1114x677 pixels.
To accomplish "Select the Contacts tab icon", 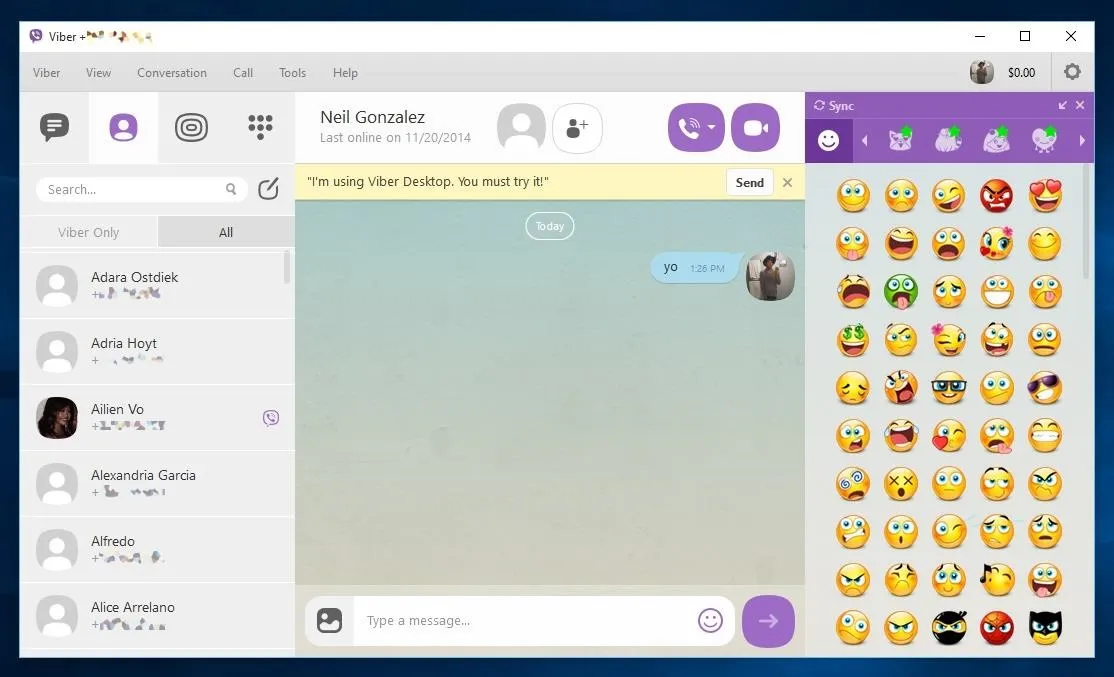I will pyautogui.click(x=123, y=128).
